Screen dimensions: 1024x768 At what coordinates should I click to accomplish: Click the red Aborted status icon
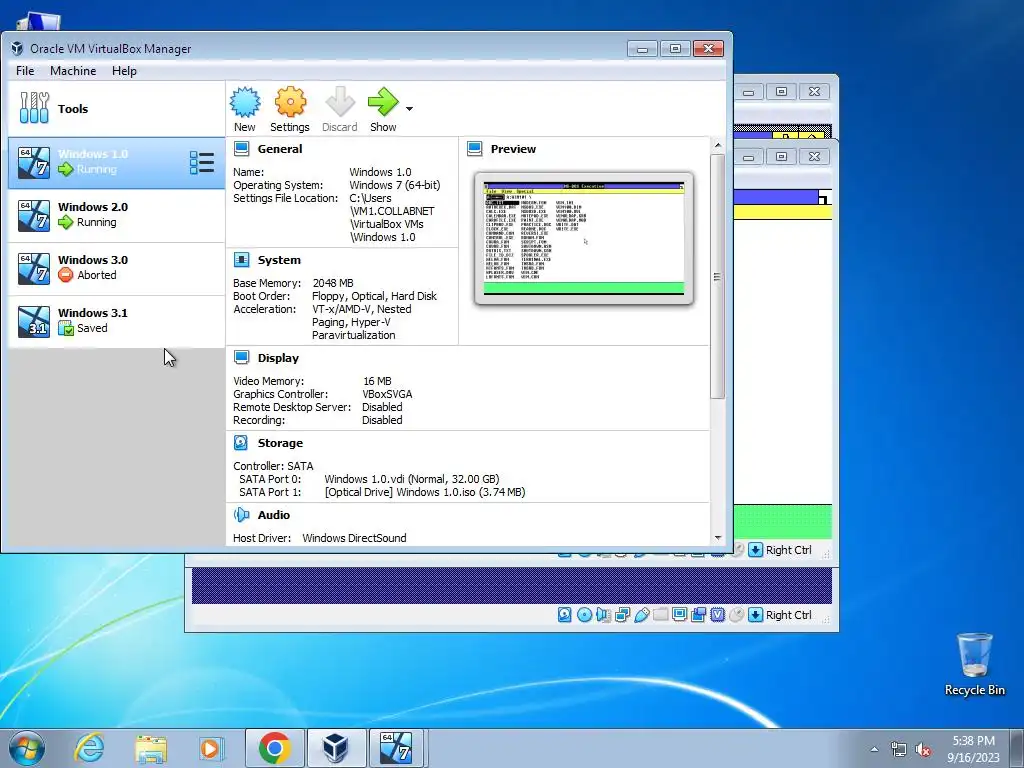click(65, 275)
